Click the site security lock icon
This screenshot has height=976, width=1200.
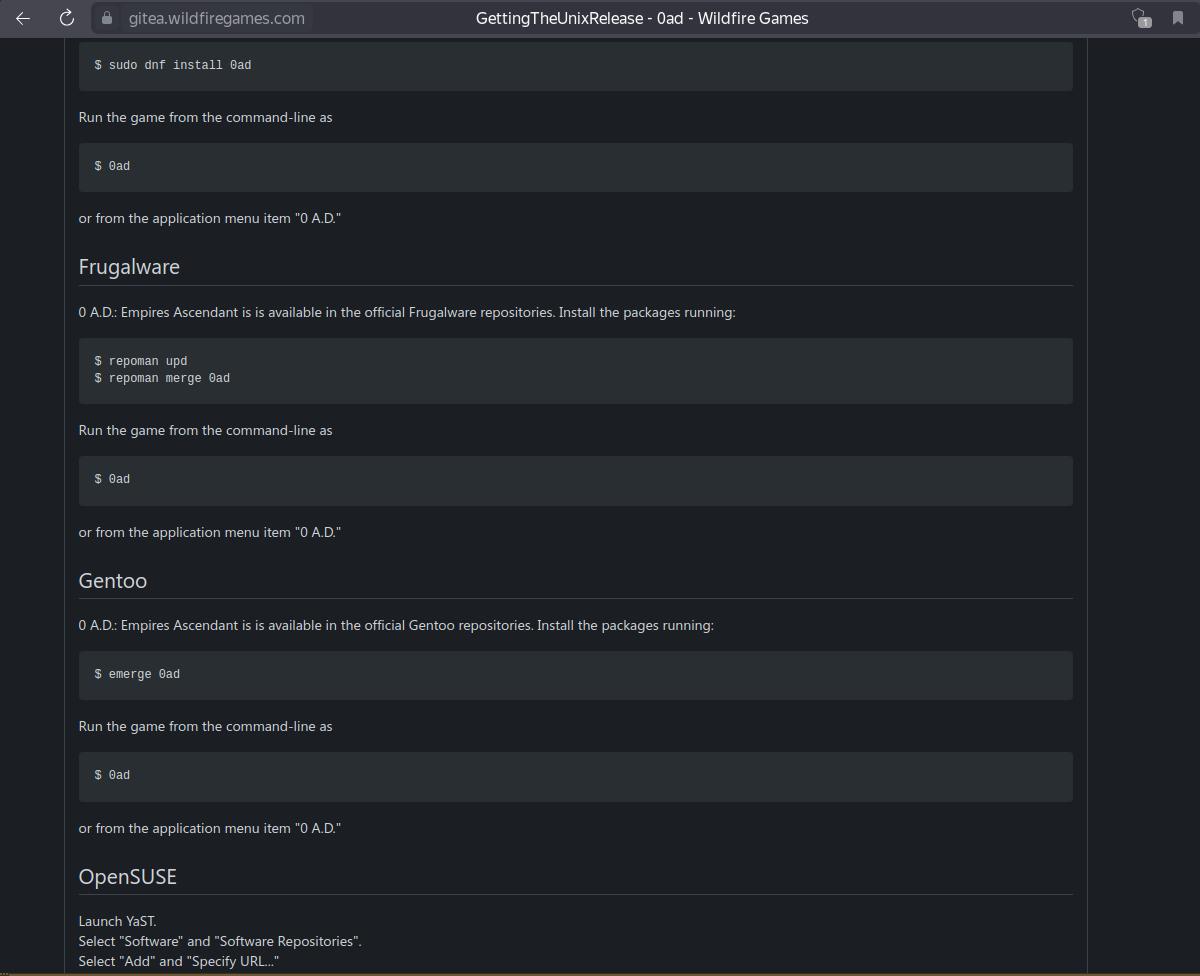coord(107,18)
